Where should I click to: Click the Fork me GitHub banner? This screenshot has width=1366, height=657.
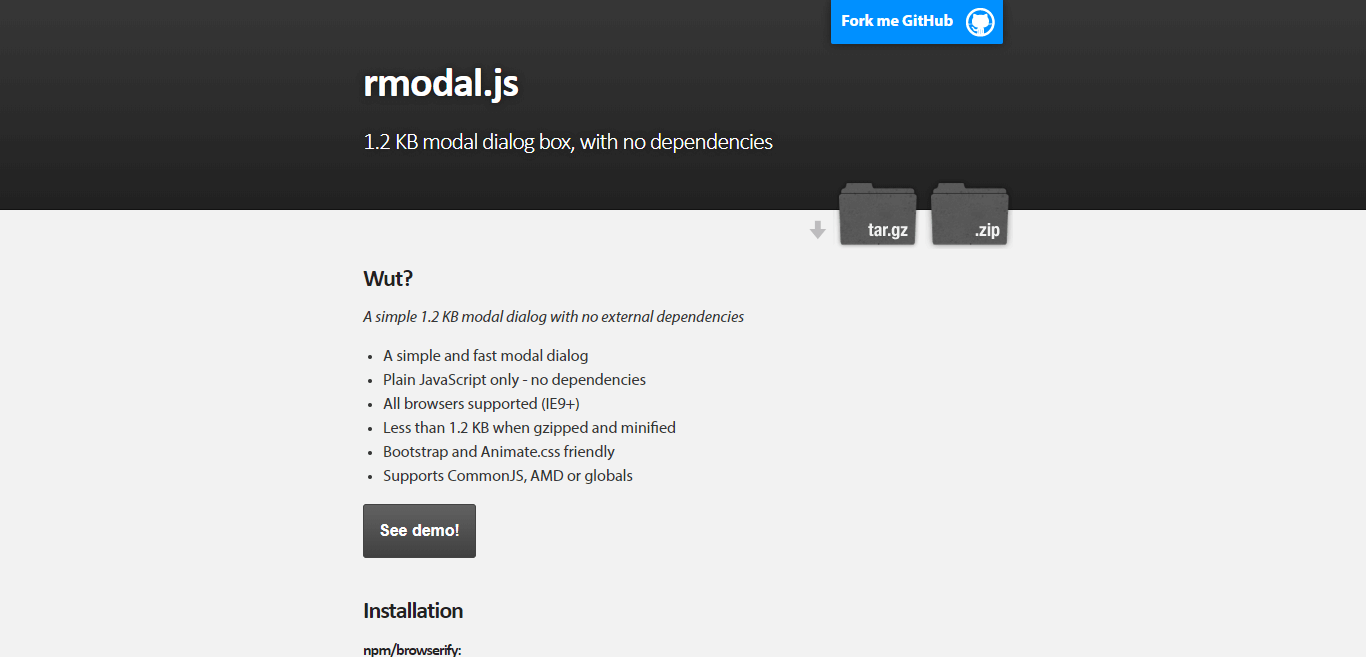(x=916, y=21)
